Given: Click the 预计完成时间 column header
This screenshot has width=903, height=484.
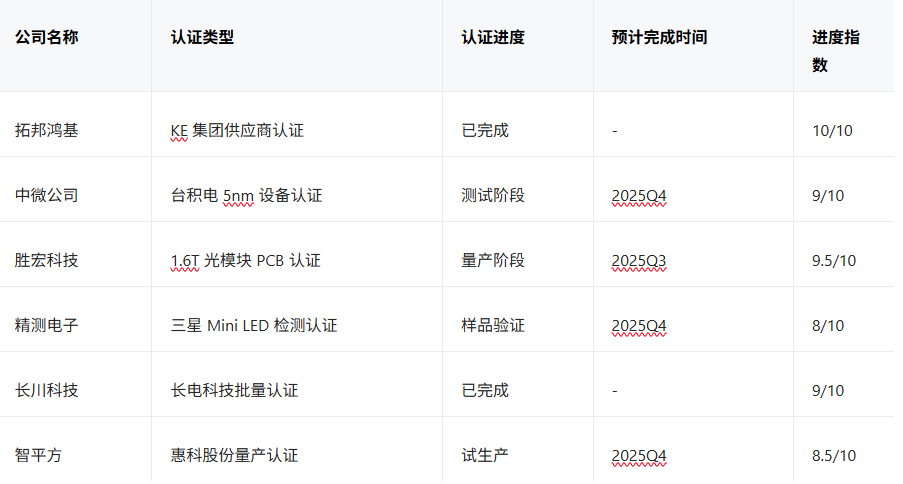Looking at the screenshot, I should [x=659, y=37].
